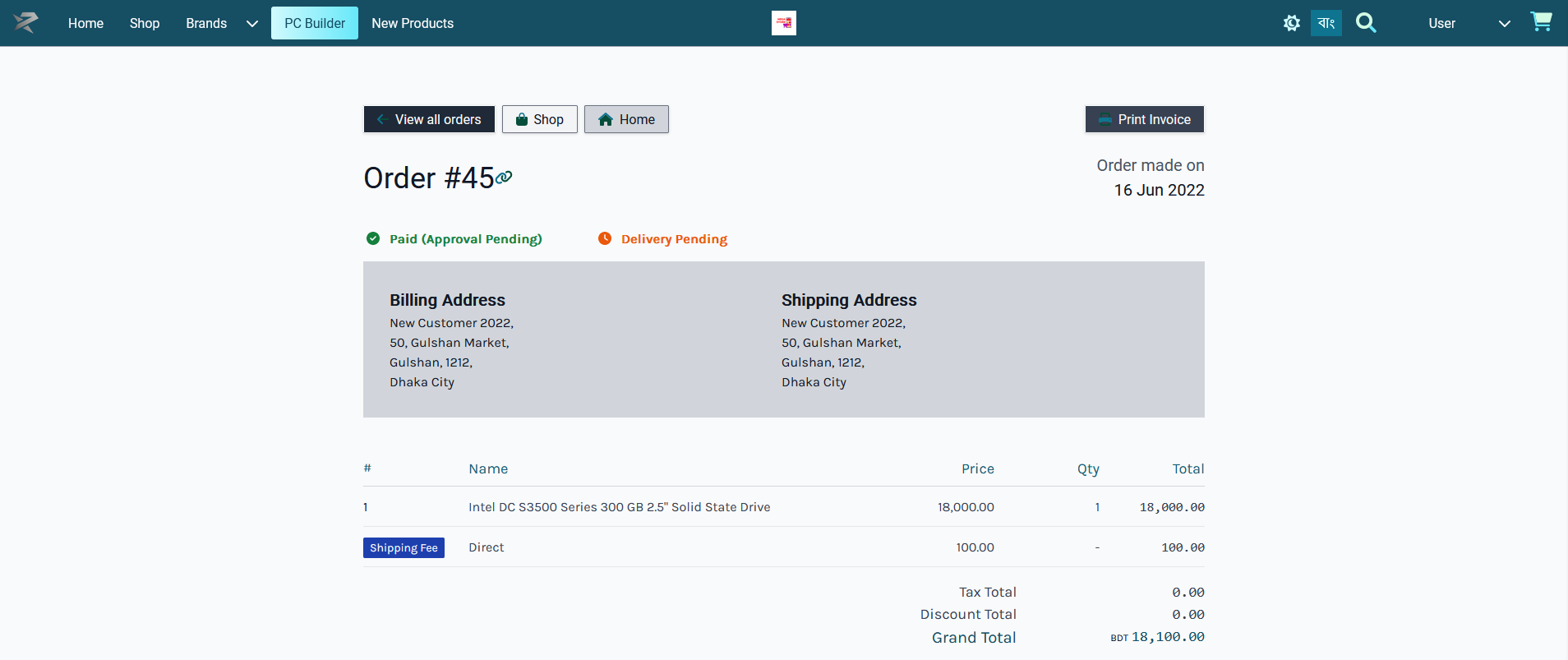
Task: Click the 18,000.00 price cell
Action: point(966,507)
